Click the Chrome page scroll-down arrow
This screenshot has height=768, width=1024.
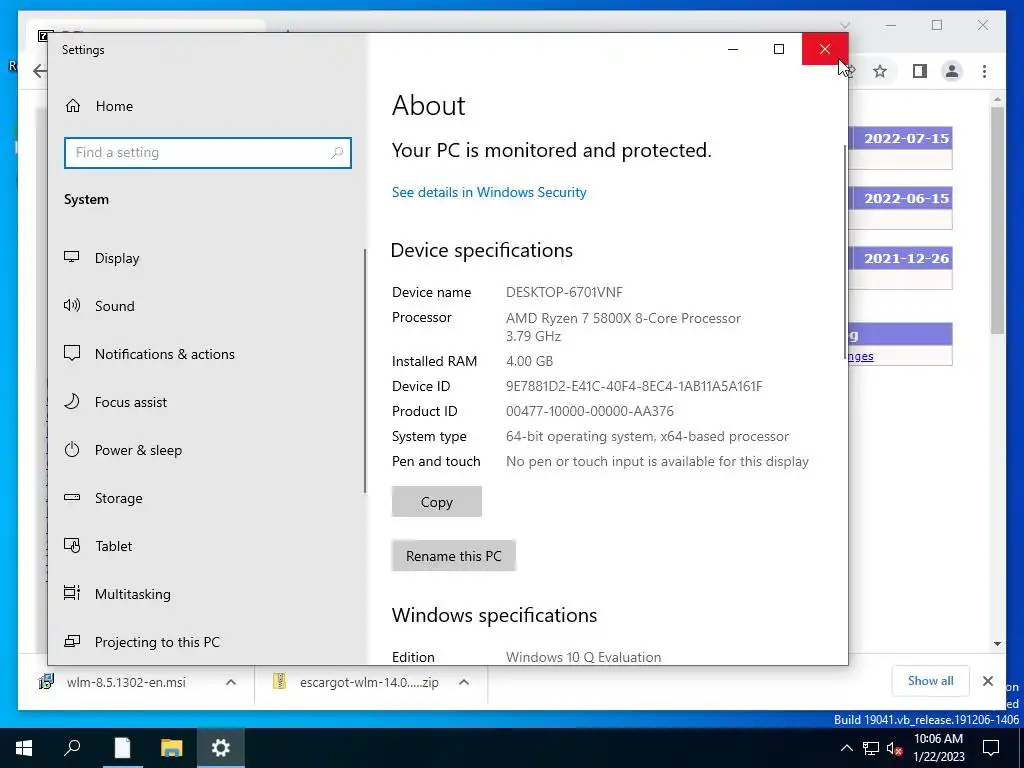click(x=997, y=644)
